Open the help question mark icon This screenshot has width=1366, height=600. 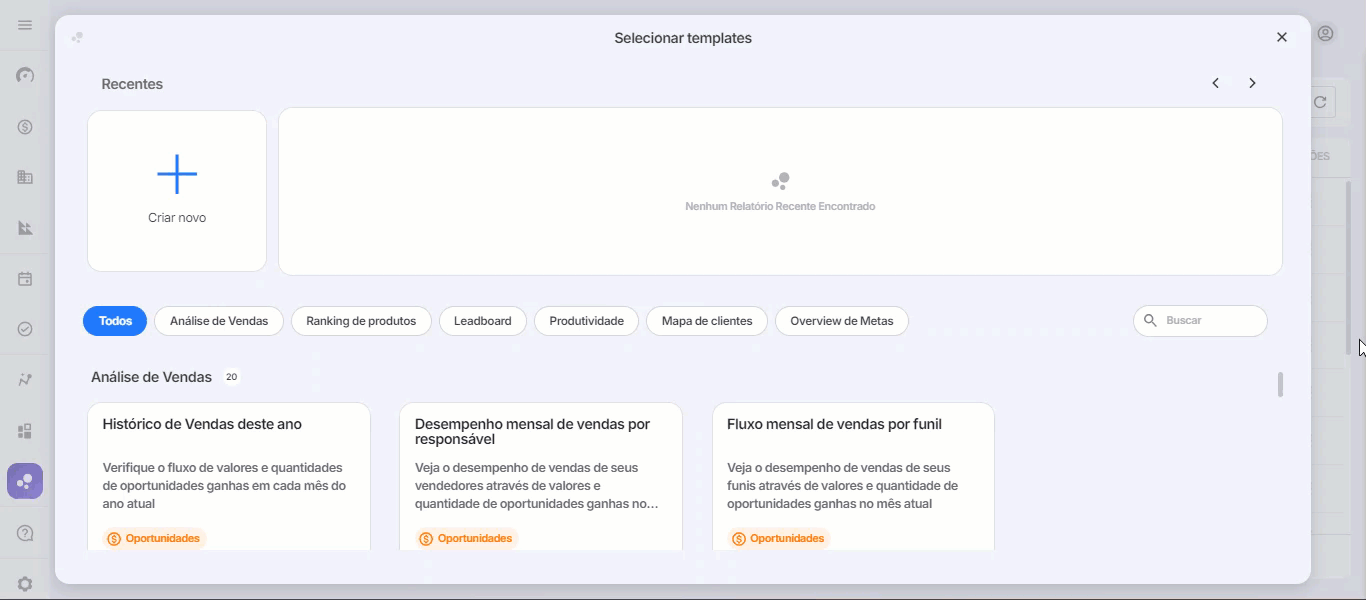(x=25, y=533)
